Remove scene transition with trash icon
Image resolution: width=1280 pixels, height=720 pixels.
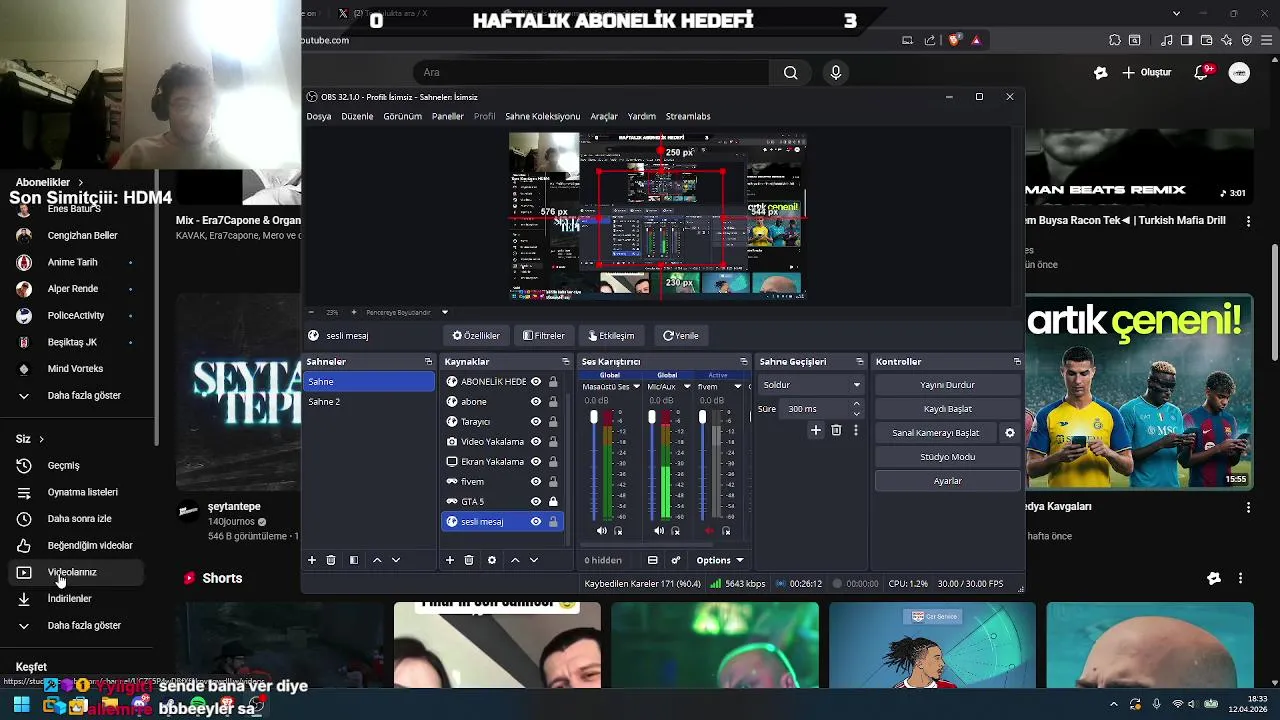(836, 430)
